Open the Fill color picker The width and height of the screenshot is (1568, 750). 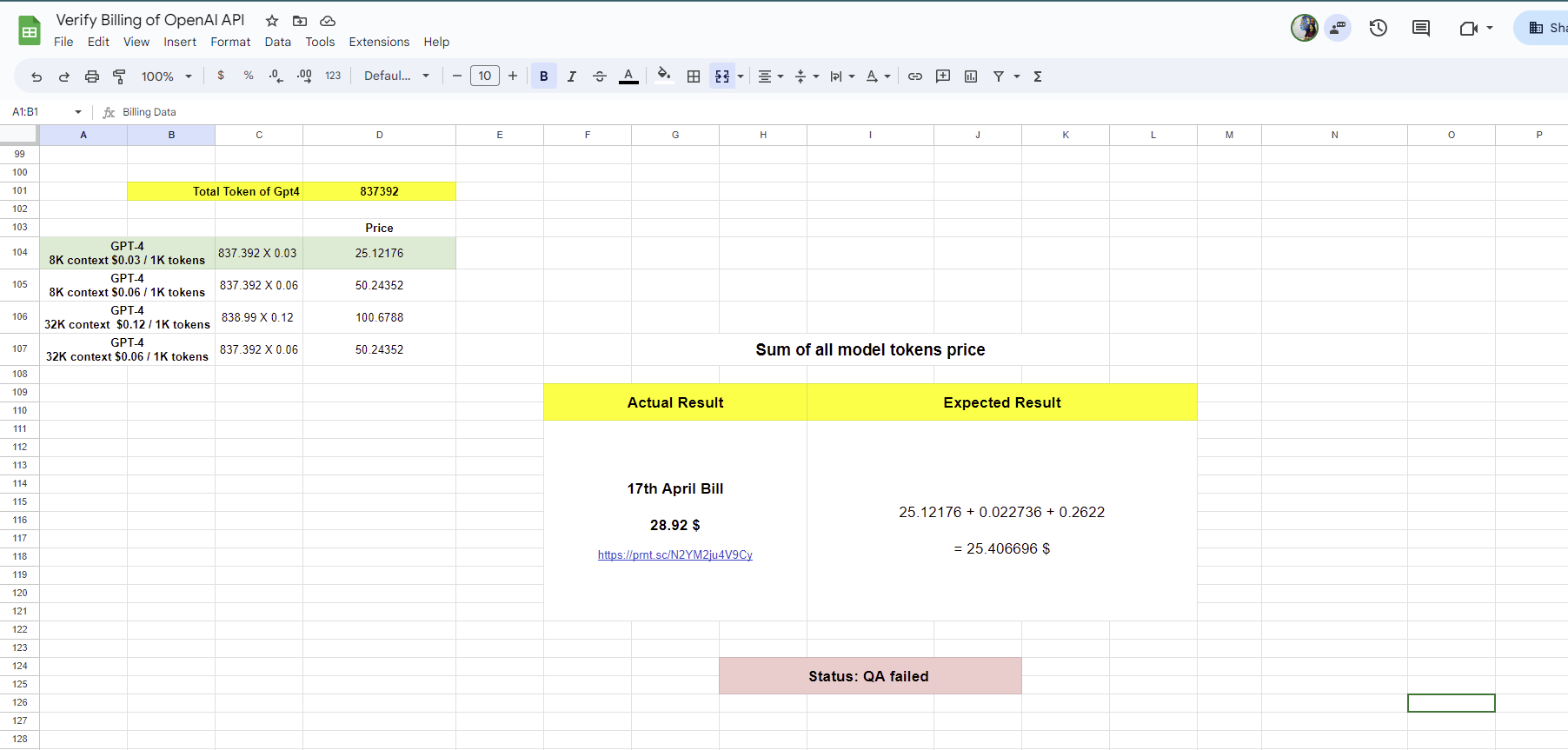pyautogui.click(x=664, y=76)
